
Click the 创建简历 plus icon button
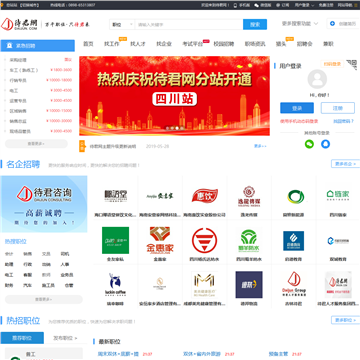tap(332, 24)
